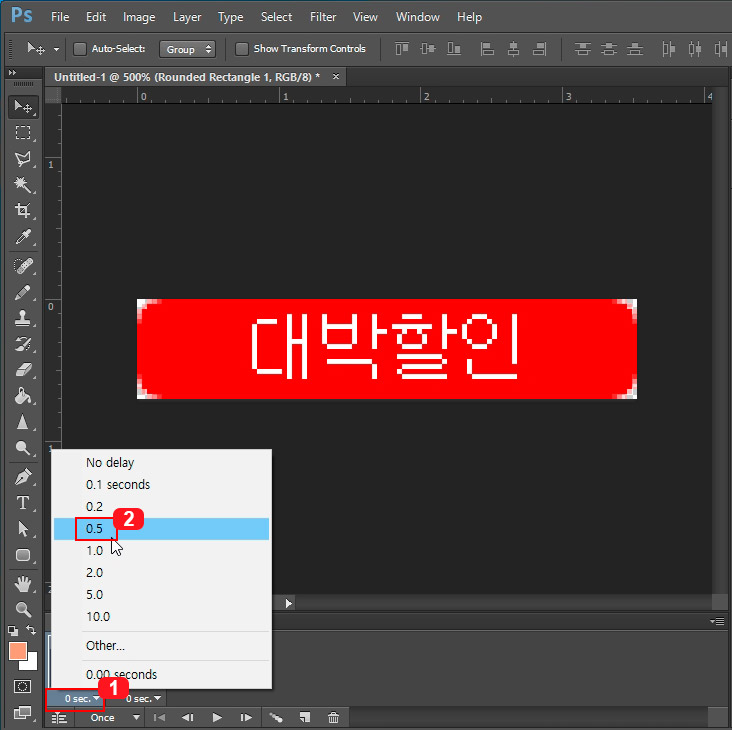This screenshot has width=732, height=730.
Task: Open the Layer menu
Action: click(187, 17)
